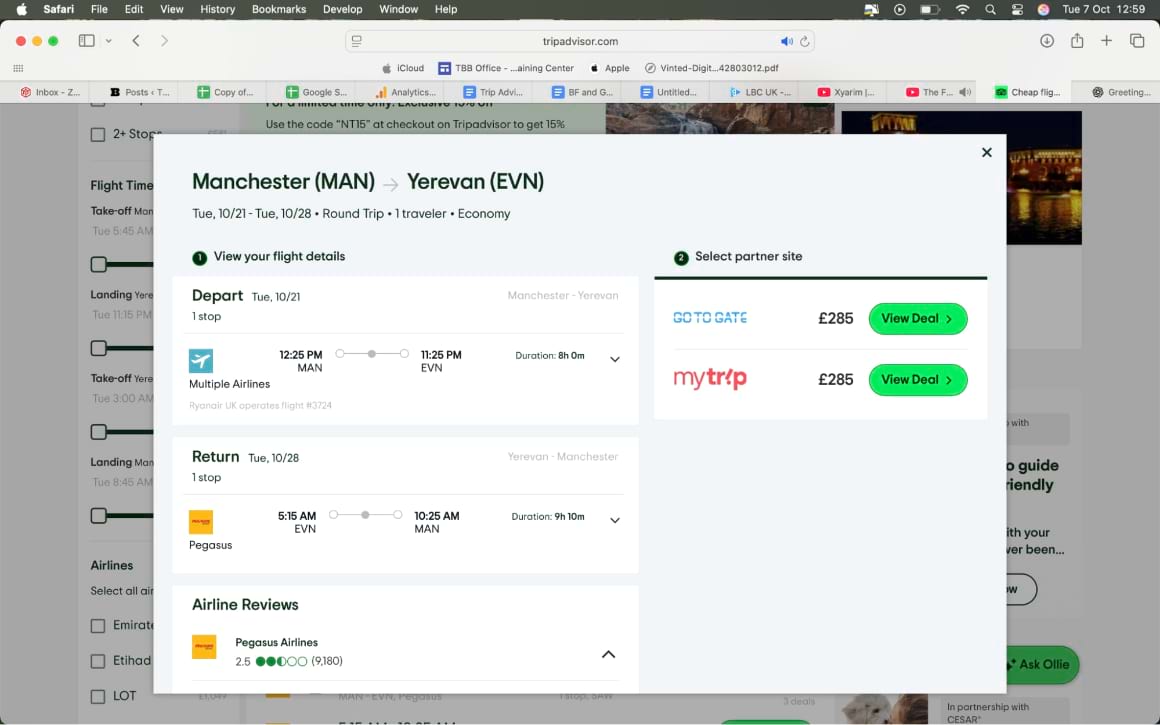Toggle the 2+ Stops checkbox
Viewport: 1160px width, 725px height.
[x=98, y=134]
